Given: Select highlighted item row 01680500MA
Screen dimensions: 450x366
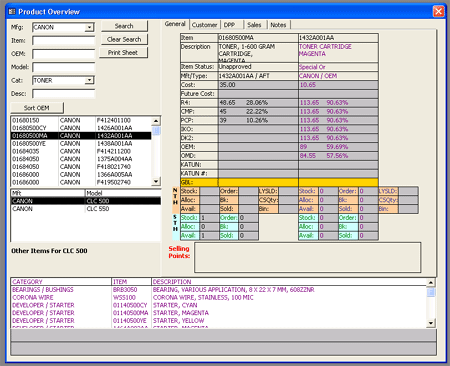Looking at the screenshot, I should [x=81, y=136].
